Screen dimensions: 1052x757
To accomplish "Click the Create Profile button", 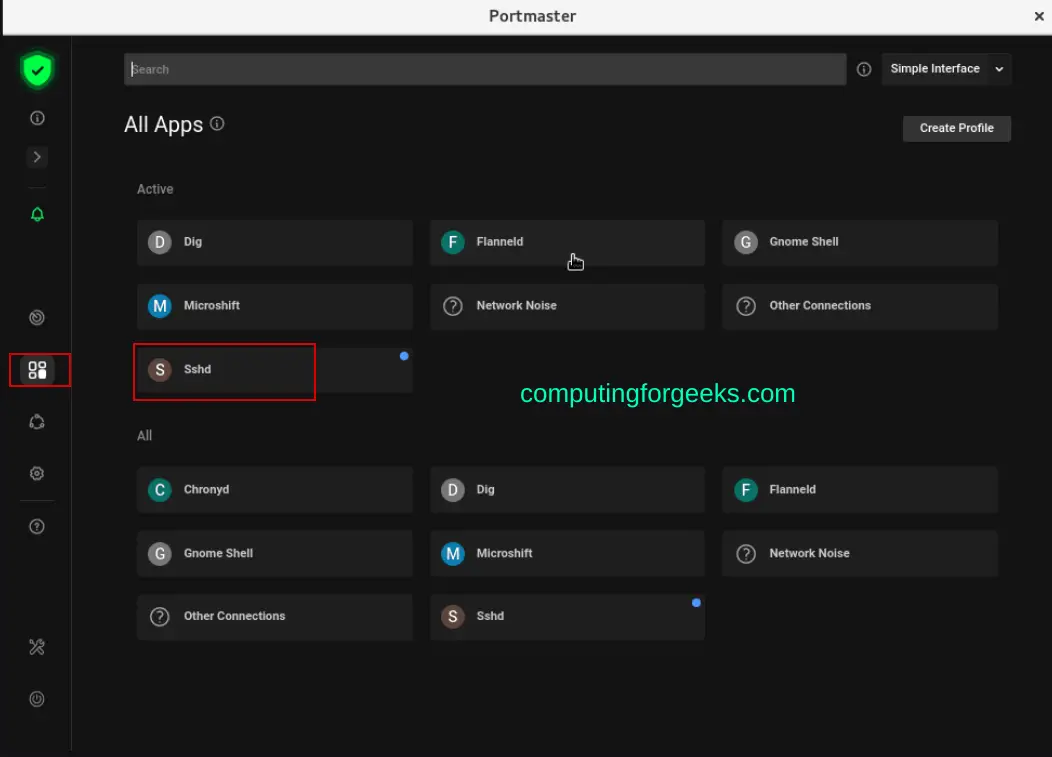I will (956, 128).
